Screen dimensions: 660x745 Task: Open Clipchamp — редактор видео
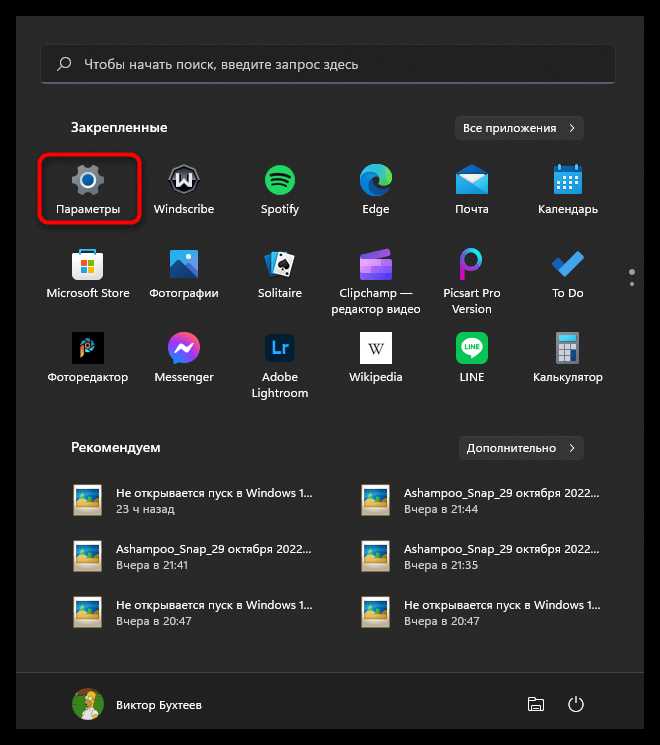pyautogui.click(x=376, y=281)
